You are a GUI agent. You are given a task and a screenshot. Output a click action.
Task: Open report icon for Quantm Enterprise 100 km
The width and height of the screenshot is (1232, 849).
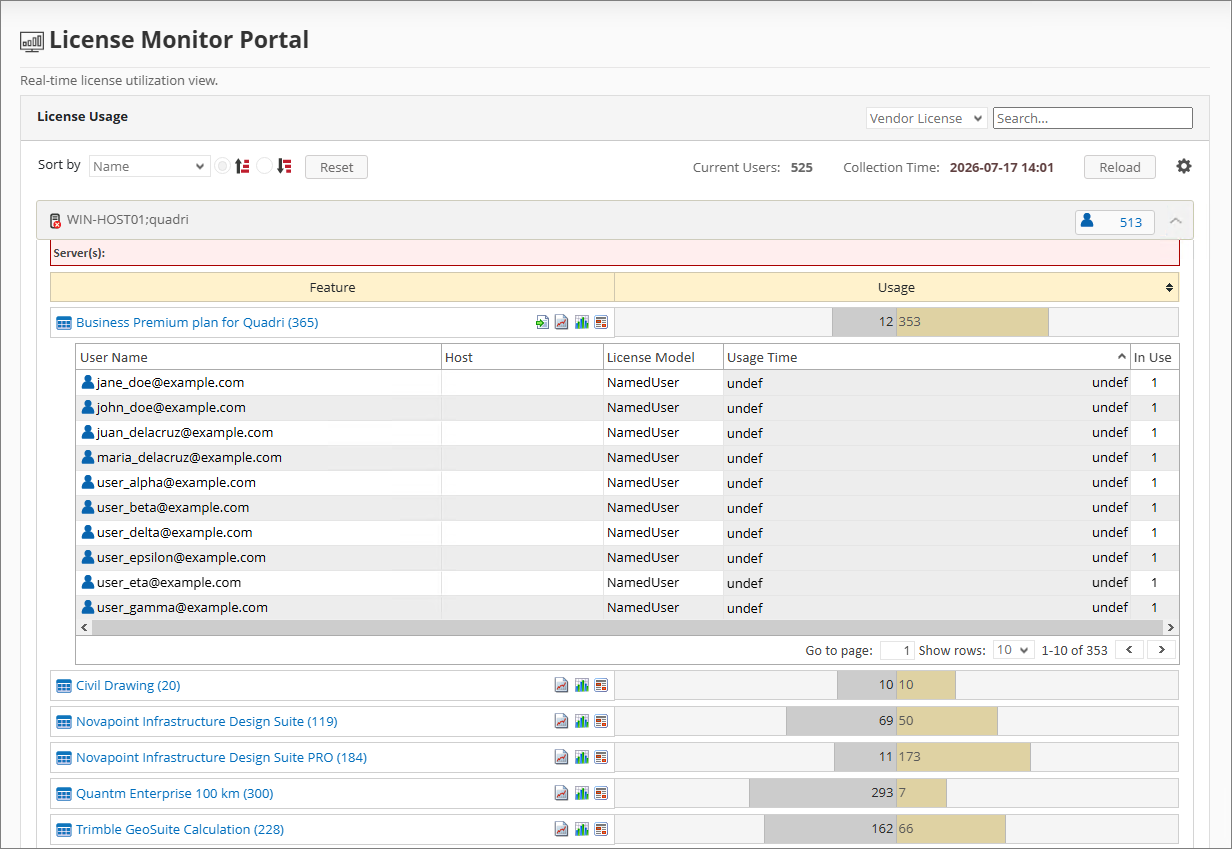tap(601, 793)
